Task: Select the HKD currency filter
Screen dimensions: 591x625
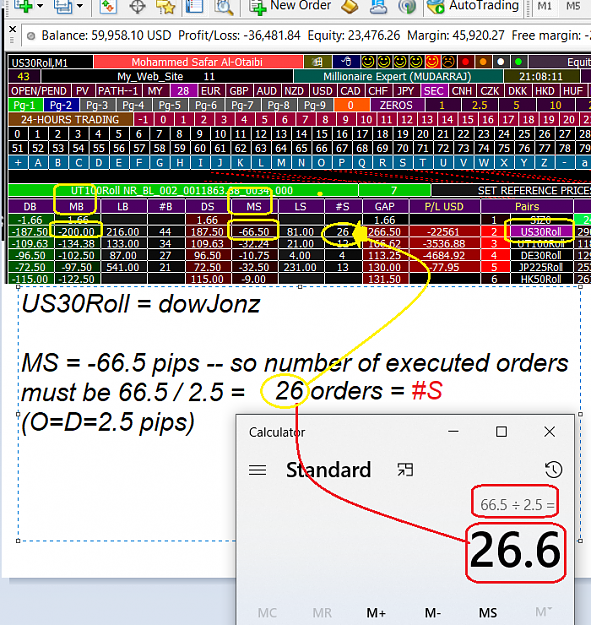Action: click(545, 90)
